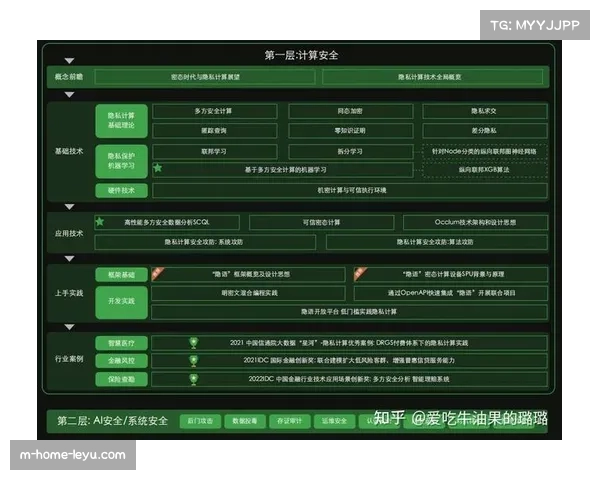Click the orange corner badge on "隐语"密态计算设备SPU
This screenshot has height=480, width=600.
[358, 270]
